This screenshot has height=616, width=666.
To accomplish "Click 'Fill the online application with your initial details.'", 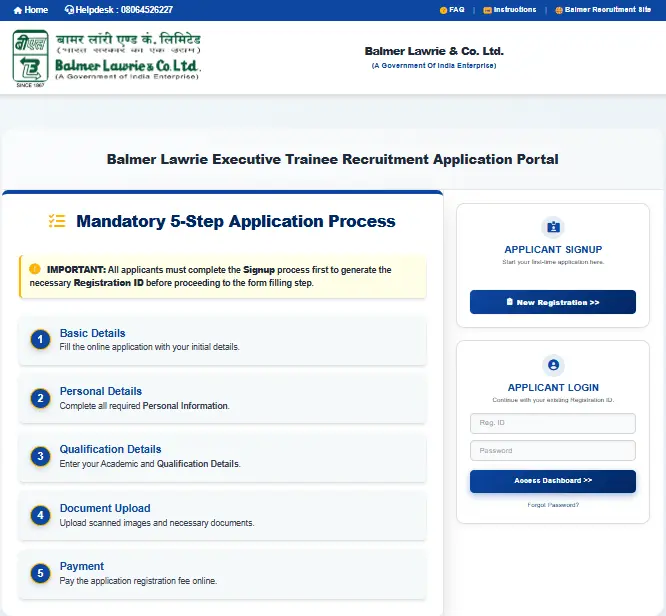I will (150, 347).
